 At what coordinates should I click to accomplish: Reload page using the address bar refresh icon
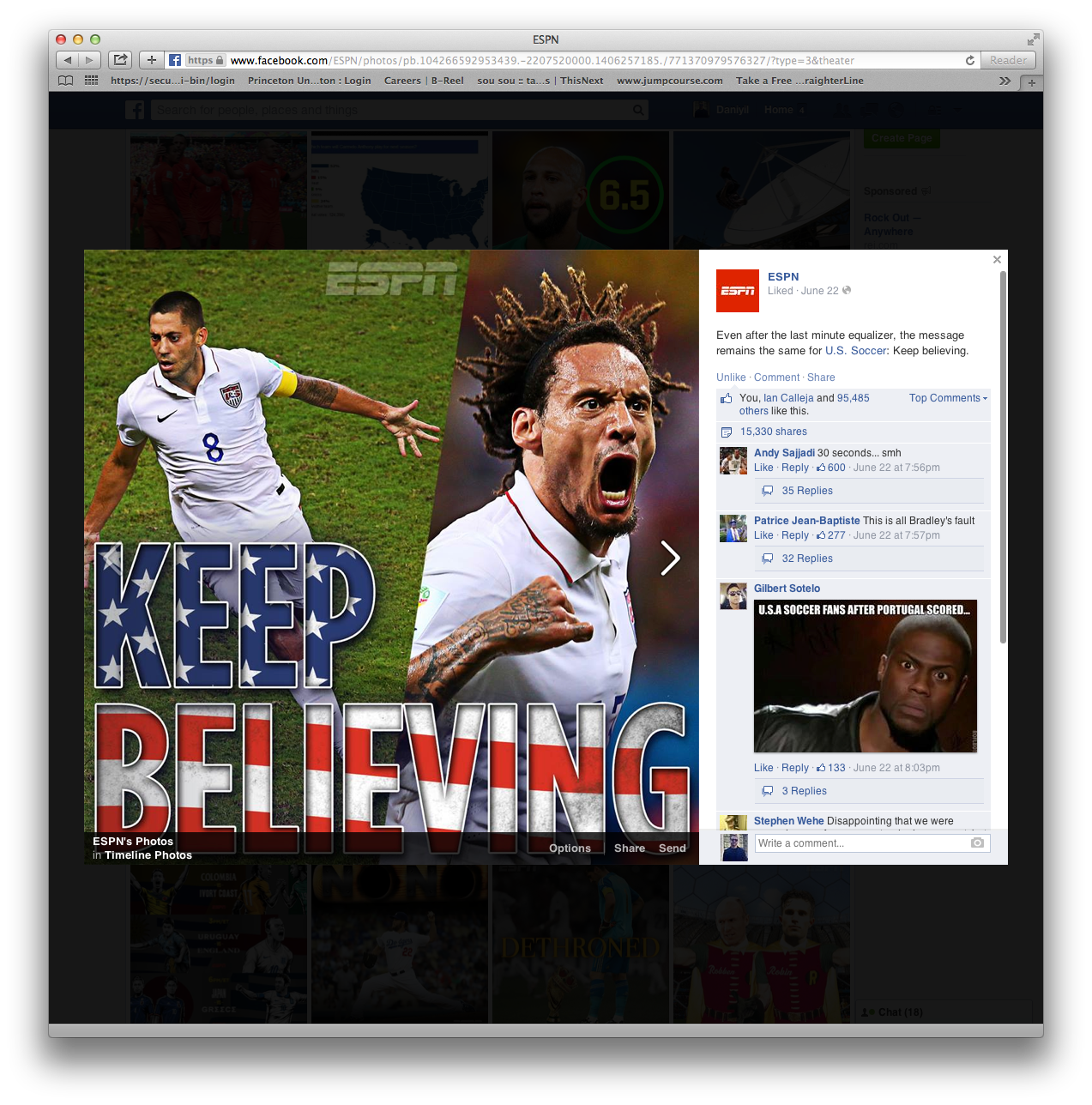[x=970, y=61]
